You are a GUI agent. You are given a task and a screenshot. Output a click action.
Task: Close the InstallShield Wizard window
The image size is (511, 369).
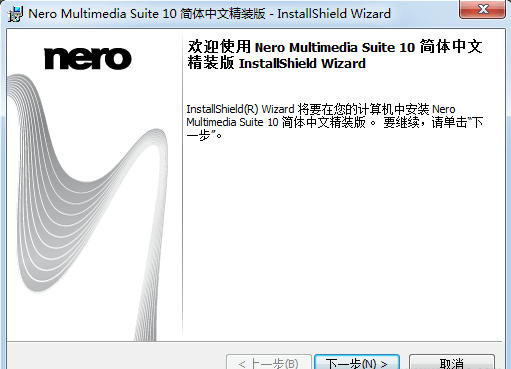pyautogui.click(x=483, y=9)
